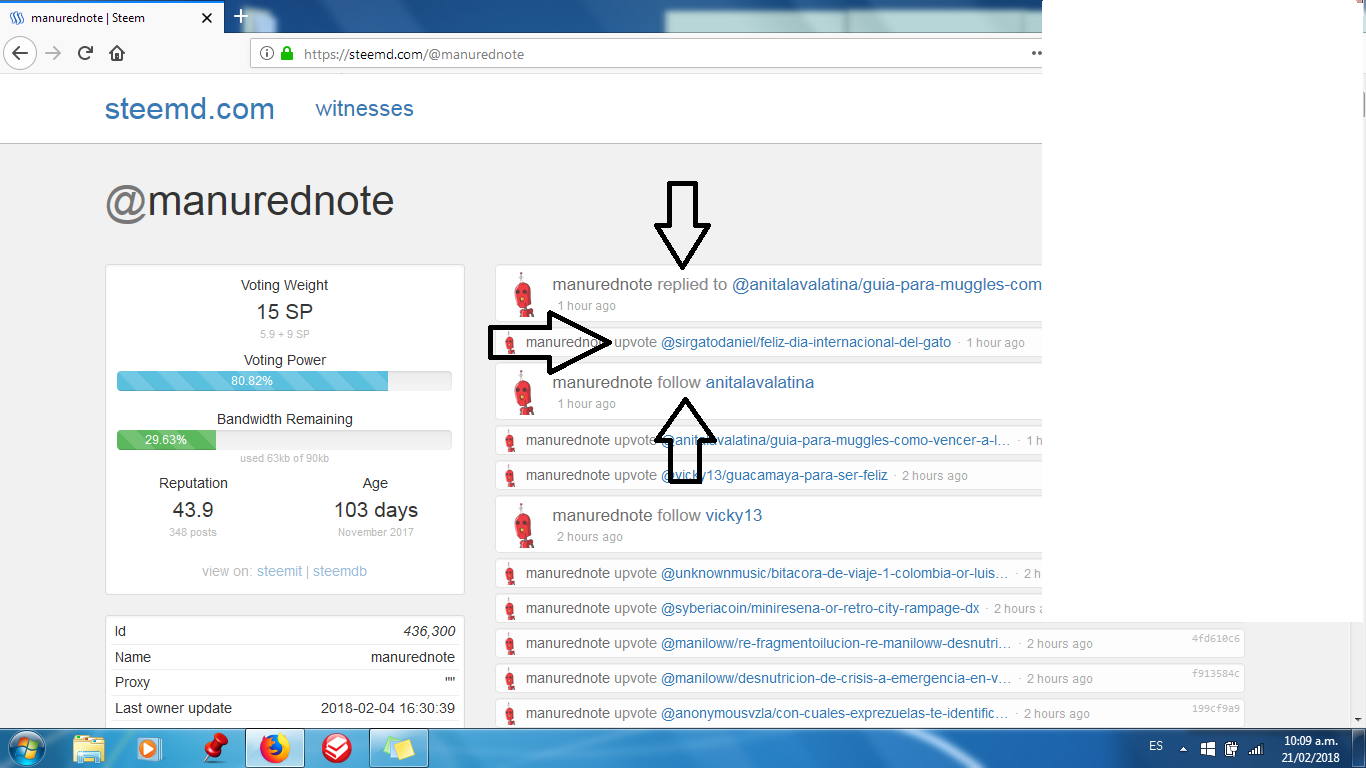
Task: Open the page actions three-dot menu
Action: 1035,54
